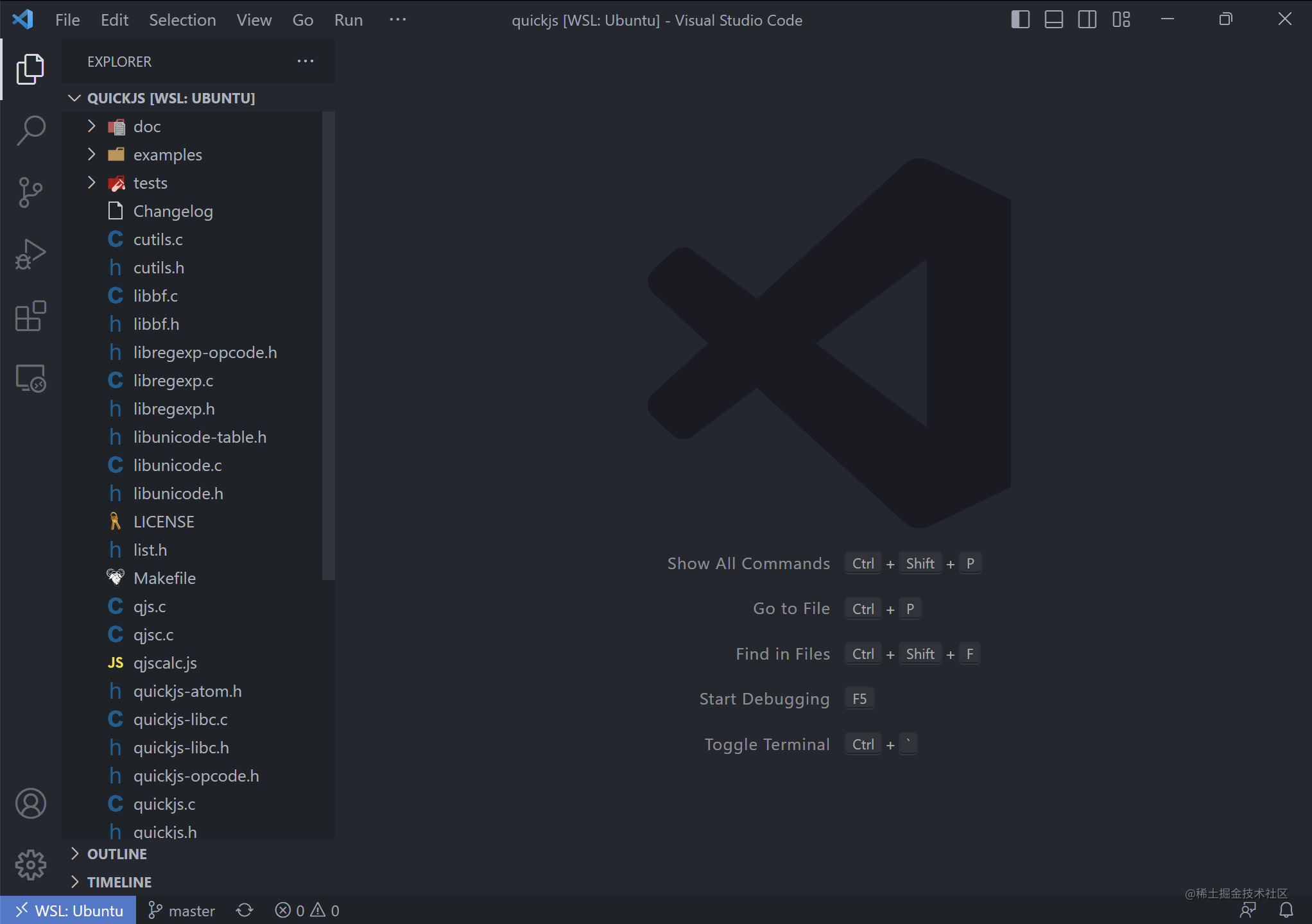Open the Notifications bell

(x=1286, y=910)
